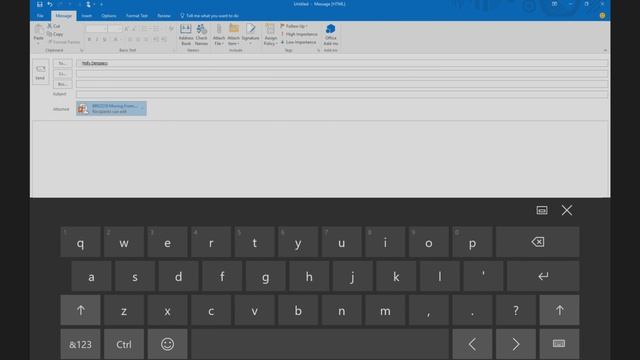The image size is (640, 360).
Task: Open the font size combo box
Action: (115, 29)
